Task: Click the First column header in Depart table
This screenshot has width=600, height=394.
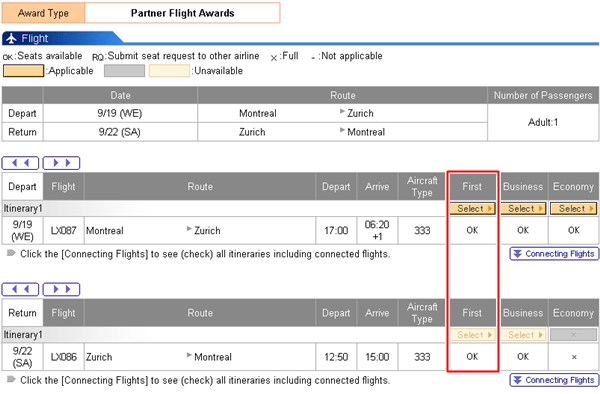Action: pyautogui.click(x=473, y=186)
